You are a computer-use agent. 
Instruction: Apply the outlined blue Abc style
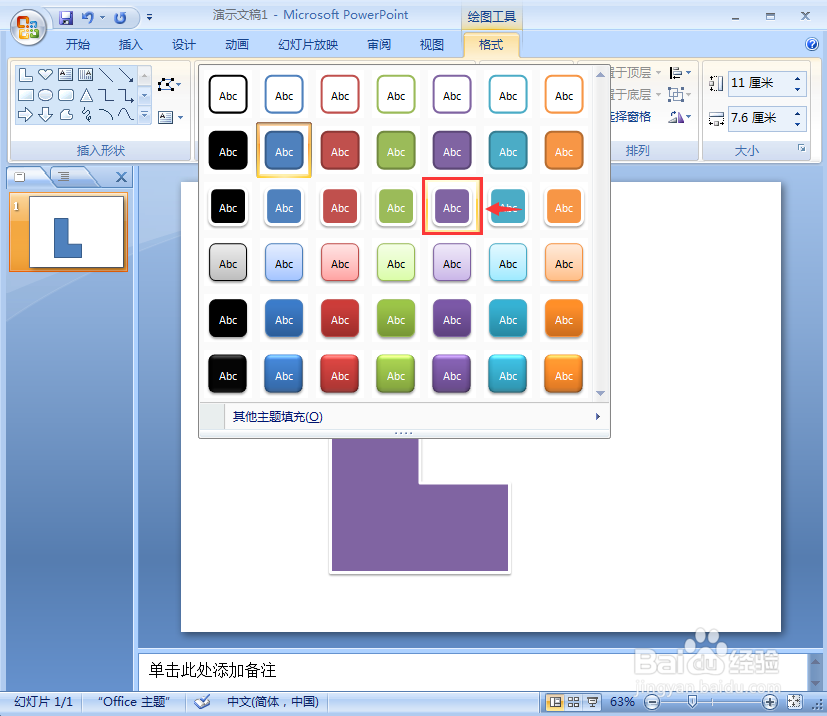[x=284, y=95]
